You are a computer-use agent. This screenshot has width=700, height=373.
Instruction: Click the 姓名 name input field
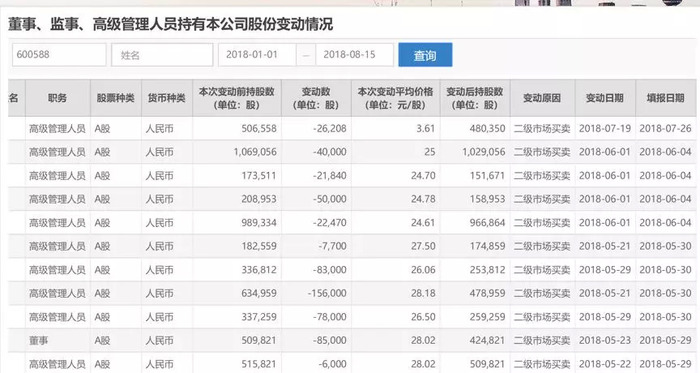(x=162, y=55)
